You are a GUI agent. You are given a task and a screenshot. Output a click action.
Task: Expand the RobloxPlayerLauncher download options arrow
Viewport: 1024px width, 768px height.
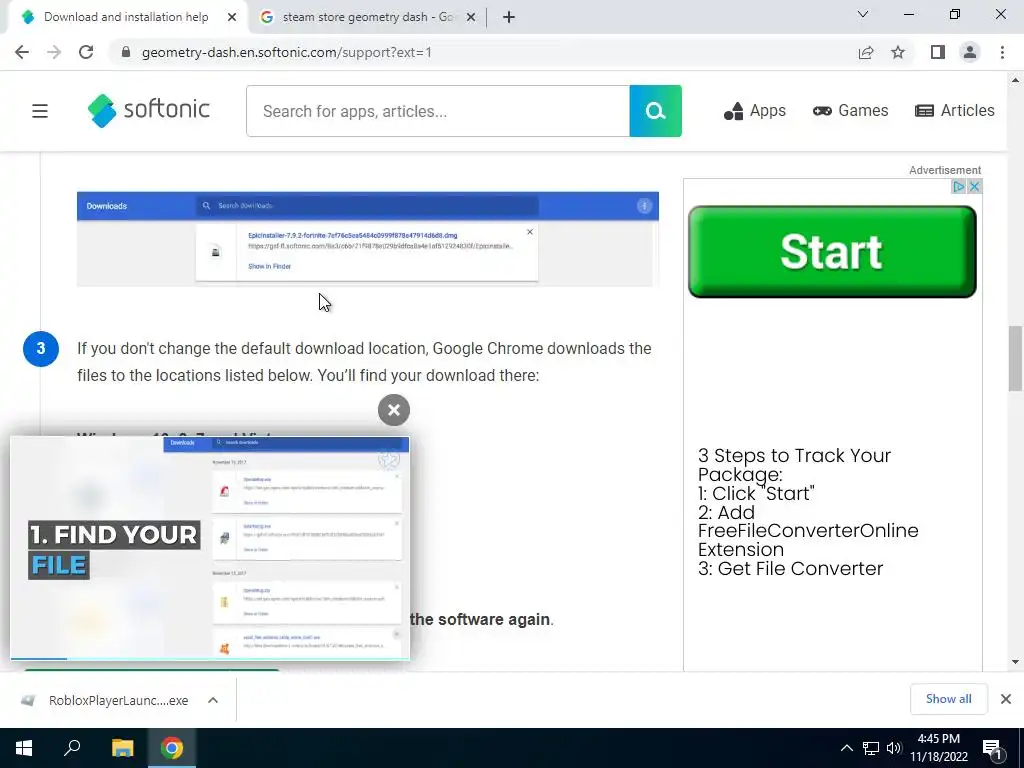tap(213, 700)
